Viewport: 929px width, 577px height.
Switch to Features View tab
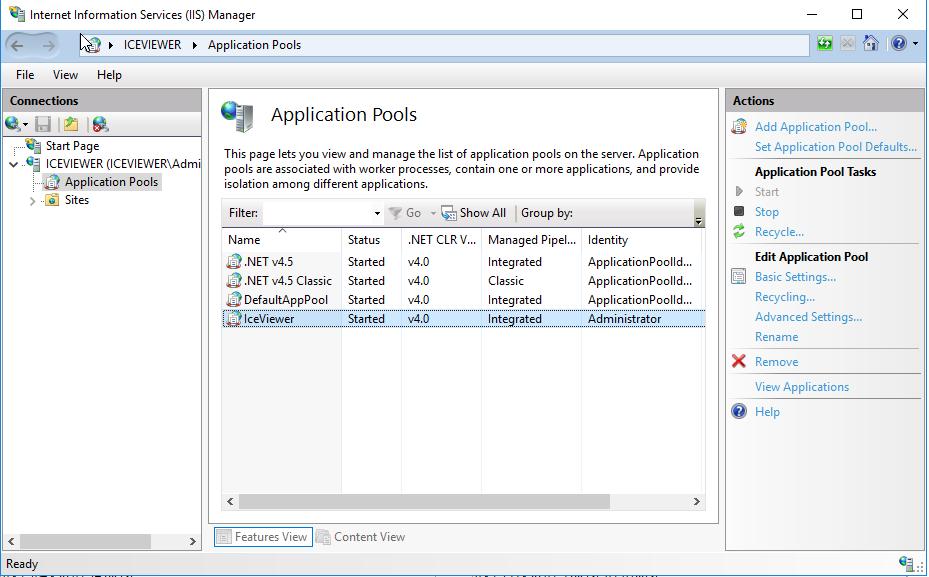coord(263,537)
